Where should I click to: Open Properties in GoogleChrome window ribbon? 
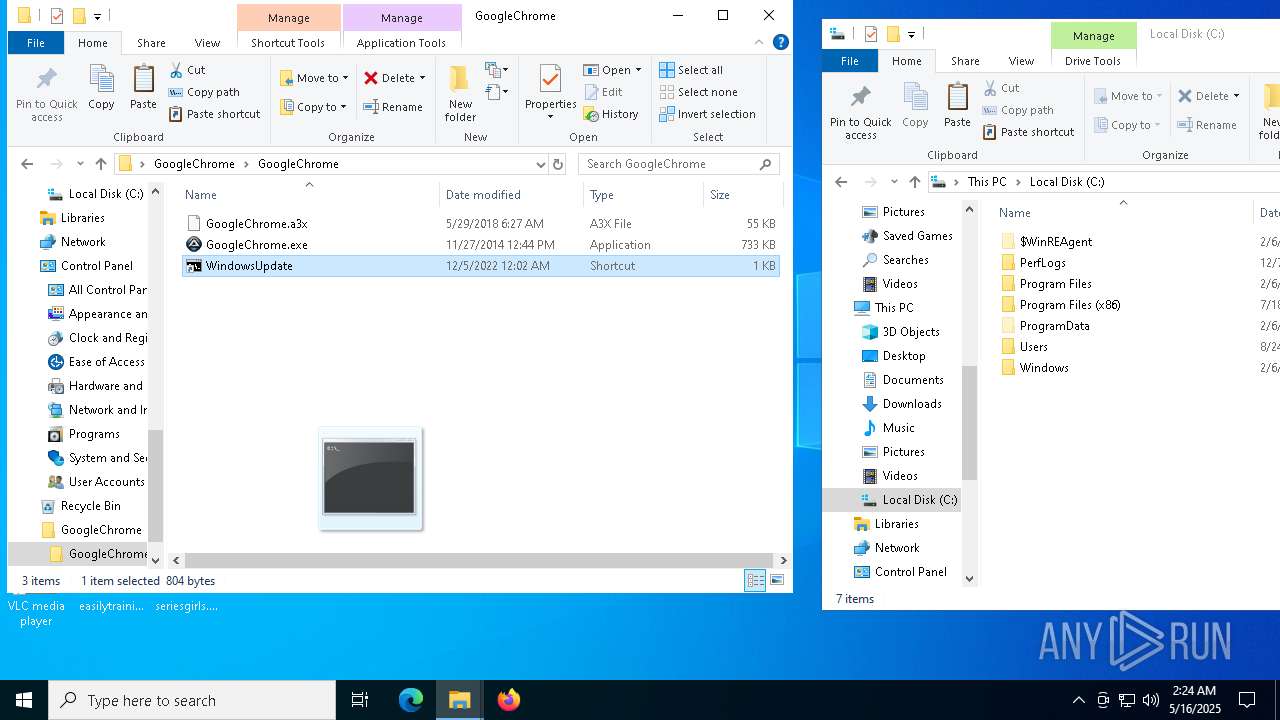(550, 92)
